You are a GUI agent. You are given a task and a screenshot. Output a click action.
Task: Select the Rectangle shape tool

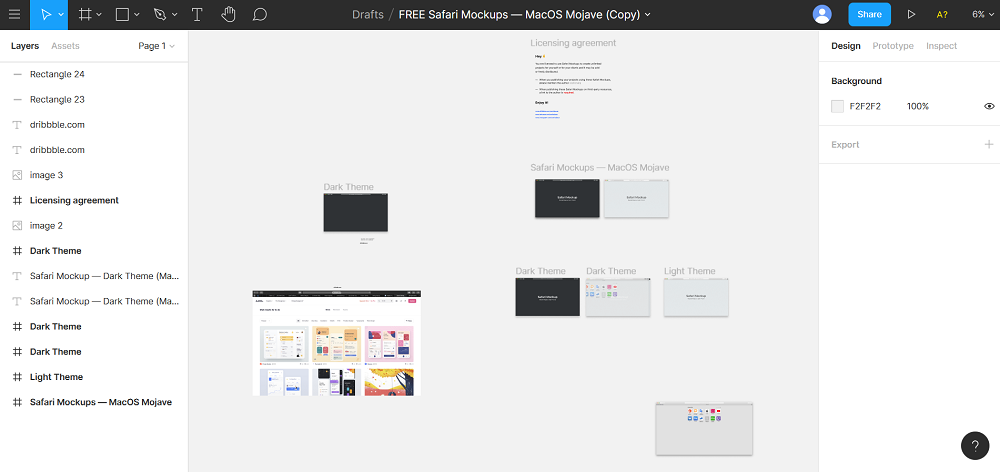(x=122, y=15)
